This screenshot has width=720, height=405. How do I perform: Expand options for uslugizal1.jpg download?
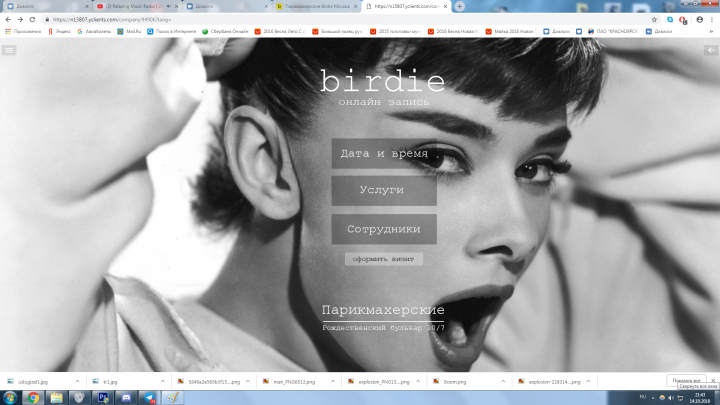pos(77,382)
